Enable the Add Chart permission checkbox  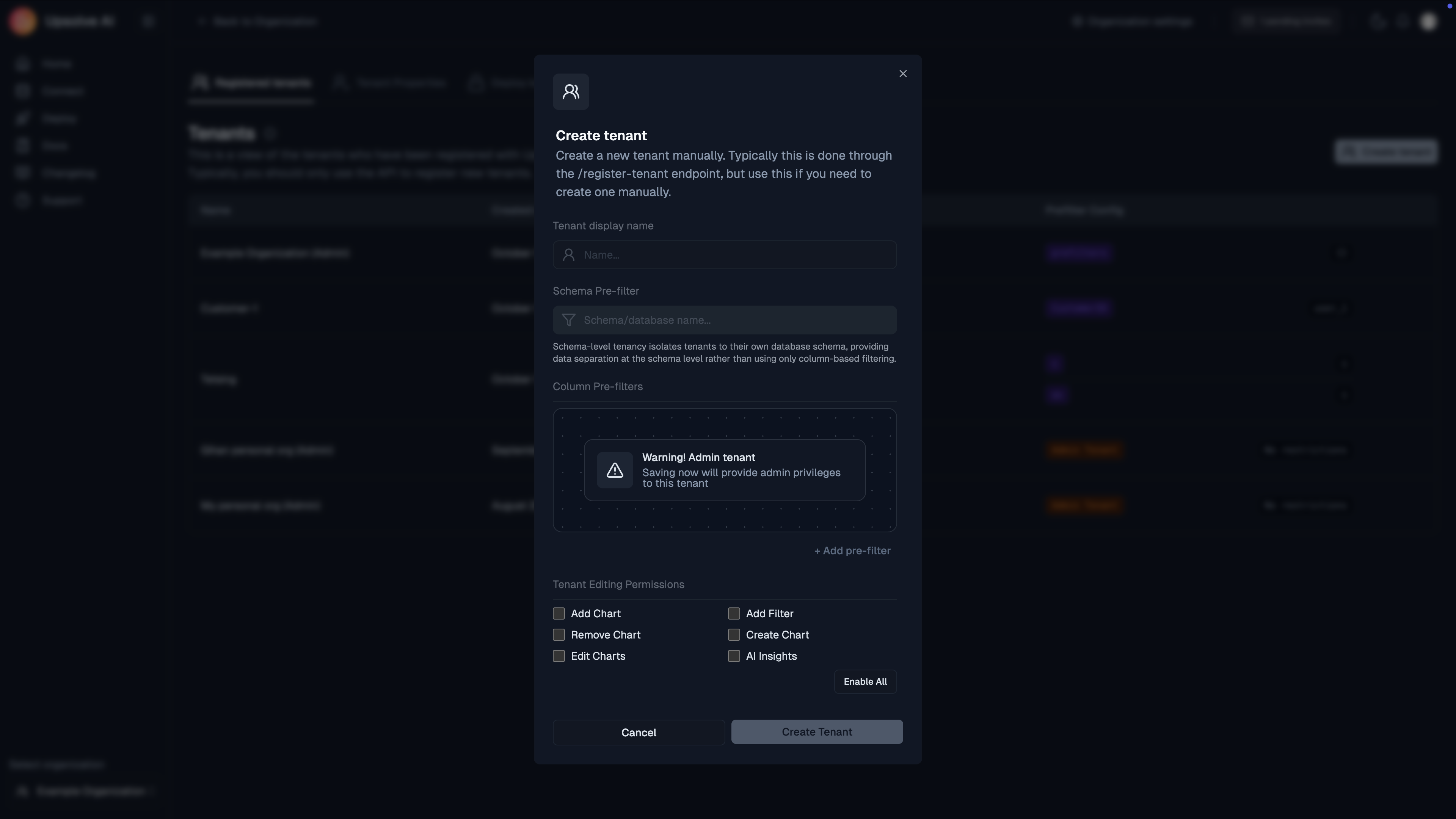[x=559, y=613]
